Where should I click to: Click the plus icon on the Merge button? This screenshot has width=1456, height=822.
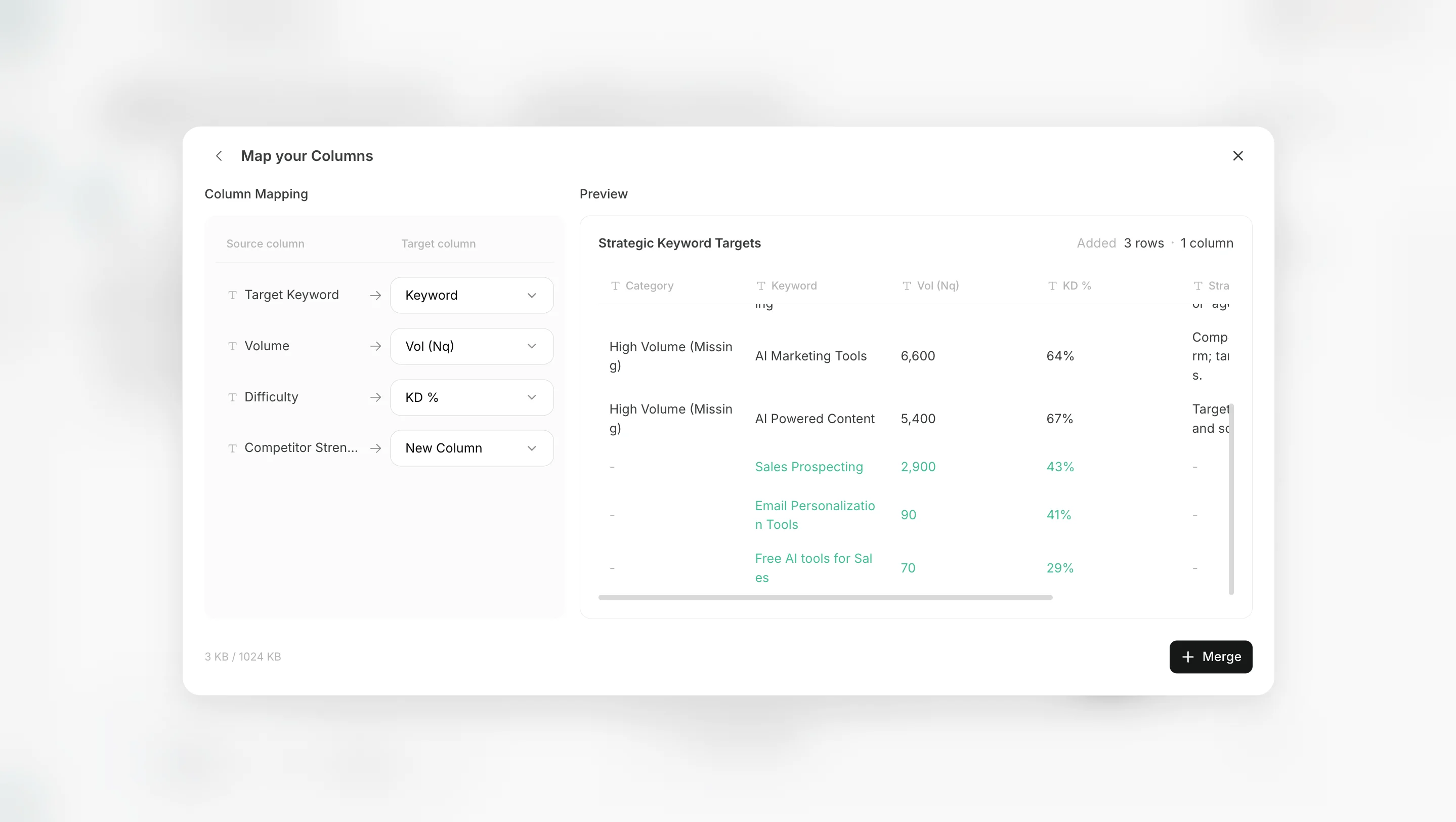click(x=1188, y=656)
